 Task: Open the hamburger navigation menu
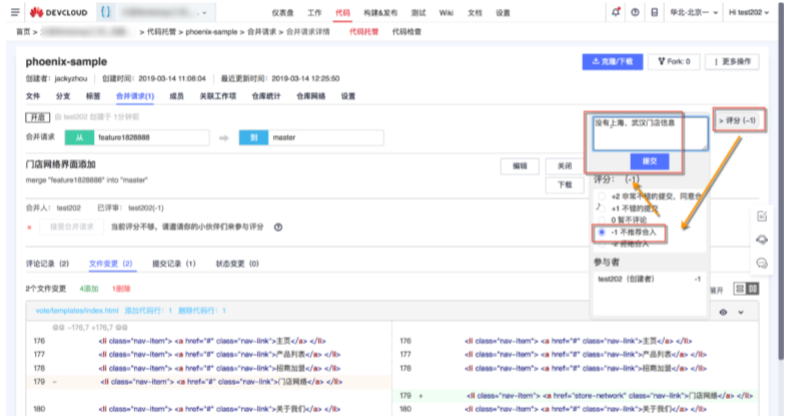15,13
